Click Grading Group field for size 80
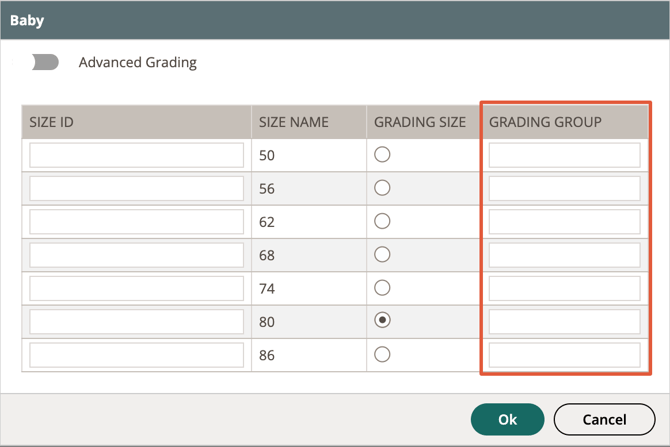This screenshot has width=670, height=447. pyautogui.click(x=564, y=322)
